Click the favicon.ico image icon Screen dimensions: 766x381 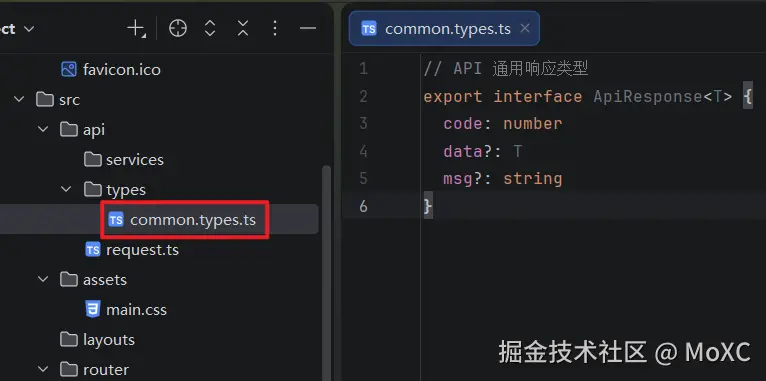(x=69, y=69)
